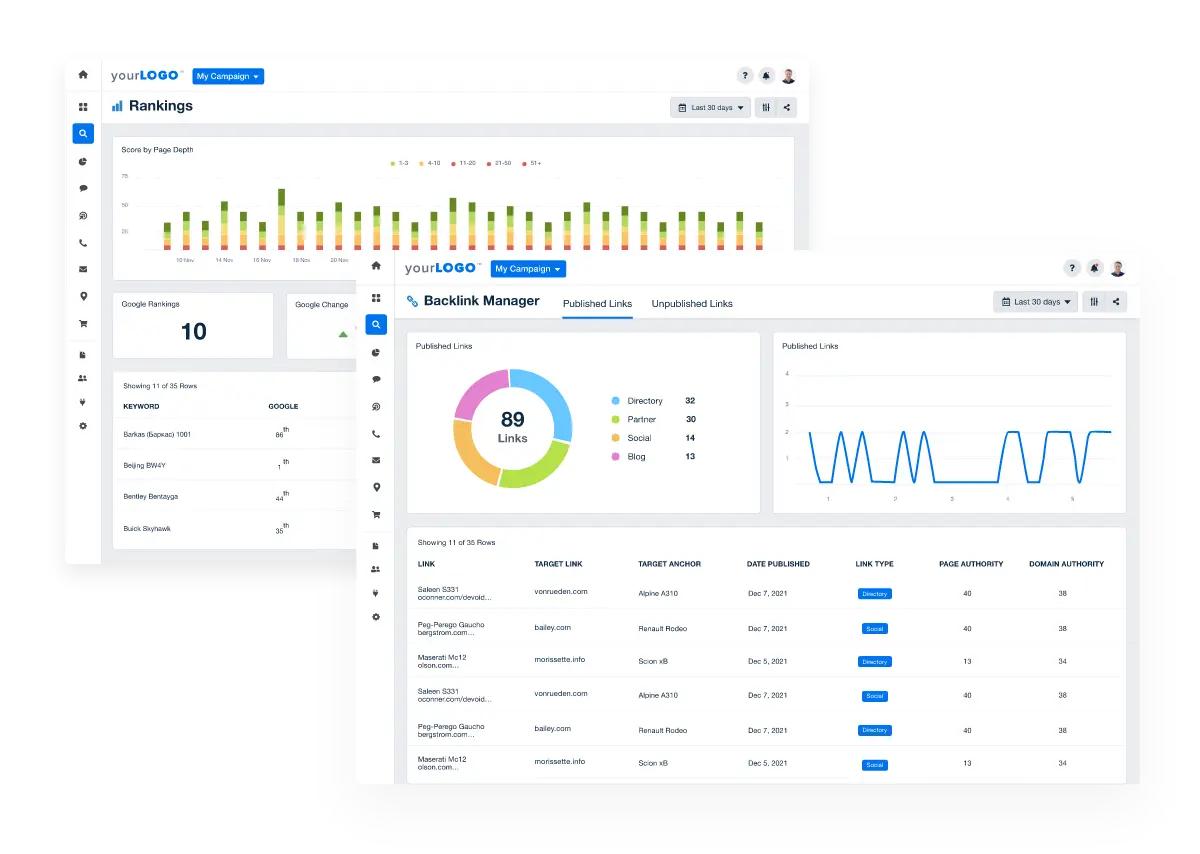The width and height of the screenshot is (1200, 854).
Task: Open the settings gear at sidebar bottom
Action: [376, 617]
